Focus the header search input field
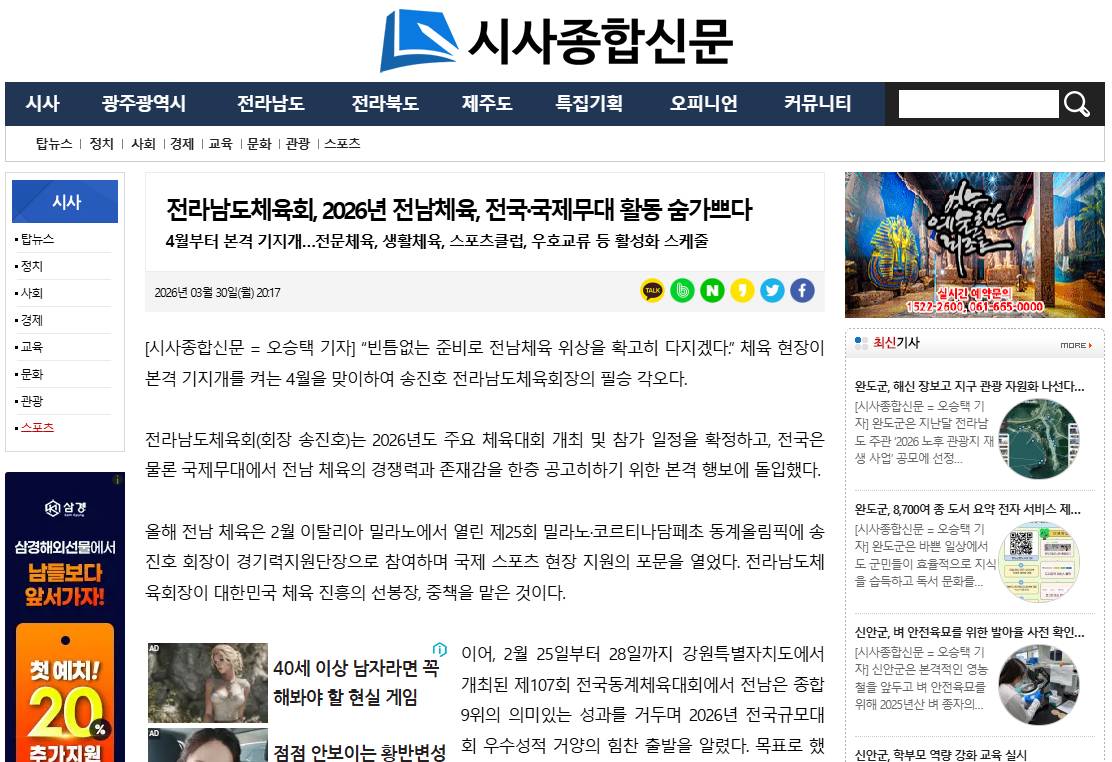Image resolution: width=1112 pixels, height=762 pixels. click(x=978, y=104)
